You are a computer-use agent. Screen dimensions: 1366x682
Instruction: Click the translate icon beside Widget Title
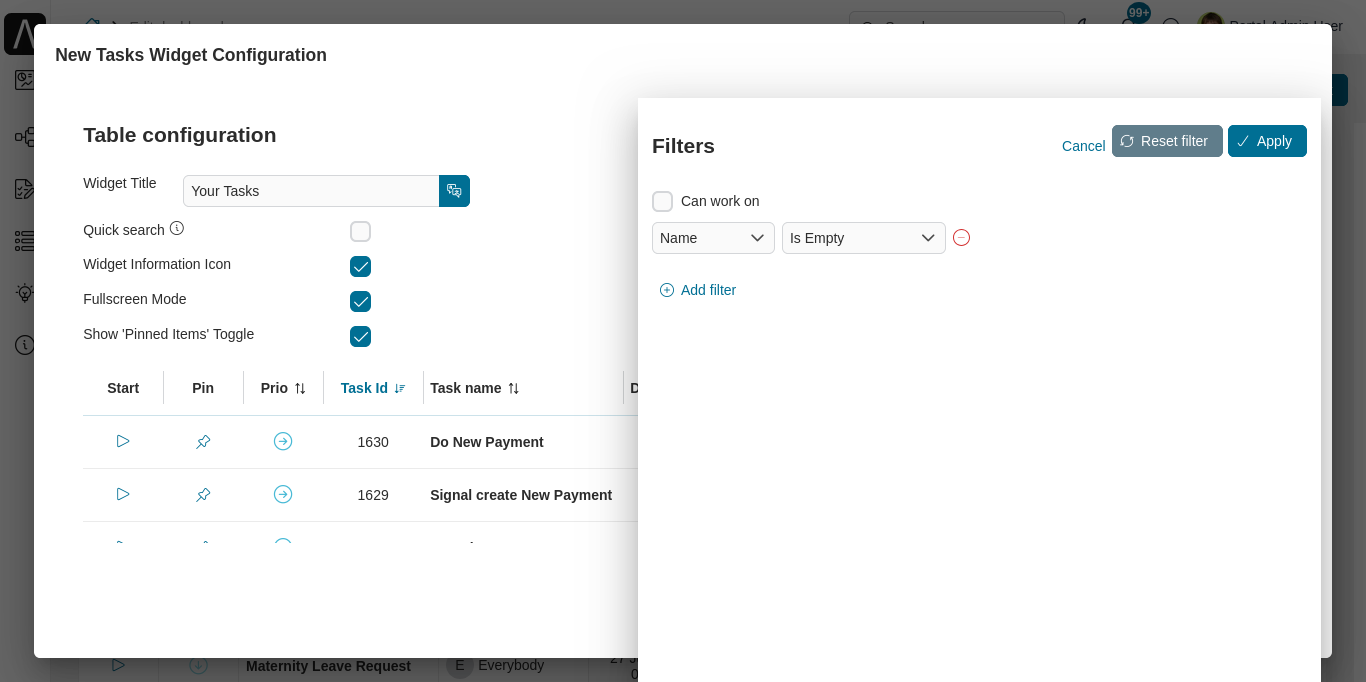point(454,191)
